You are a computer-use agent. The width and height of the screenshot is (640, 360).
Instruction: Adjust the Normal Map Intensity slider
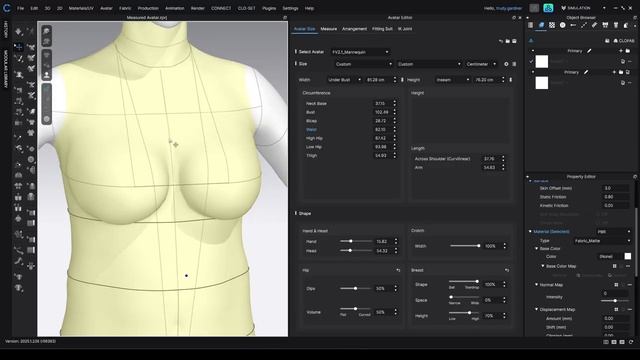click(615, 301)
